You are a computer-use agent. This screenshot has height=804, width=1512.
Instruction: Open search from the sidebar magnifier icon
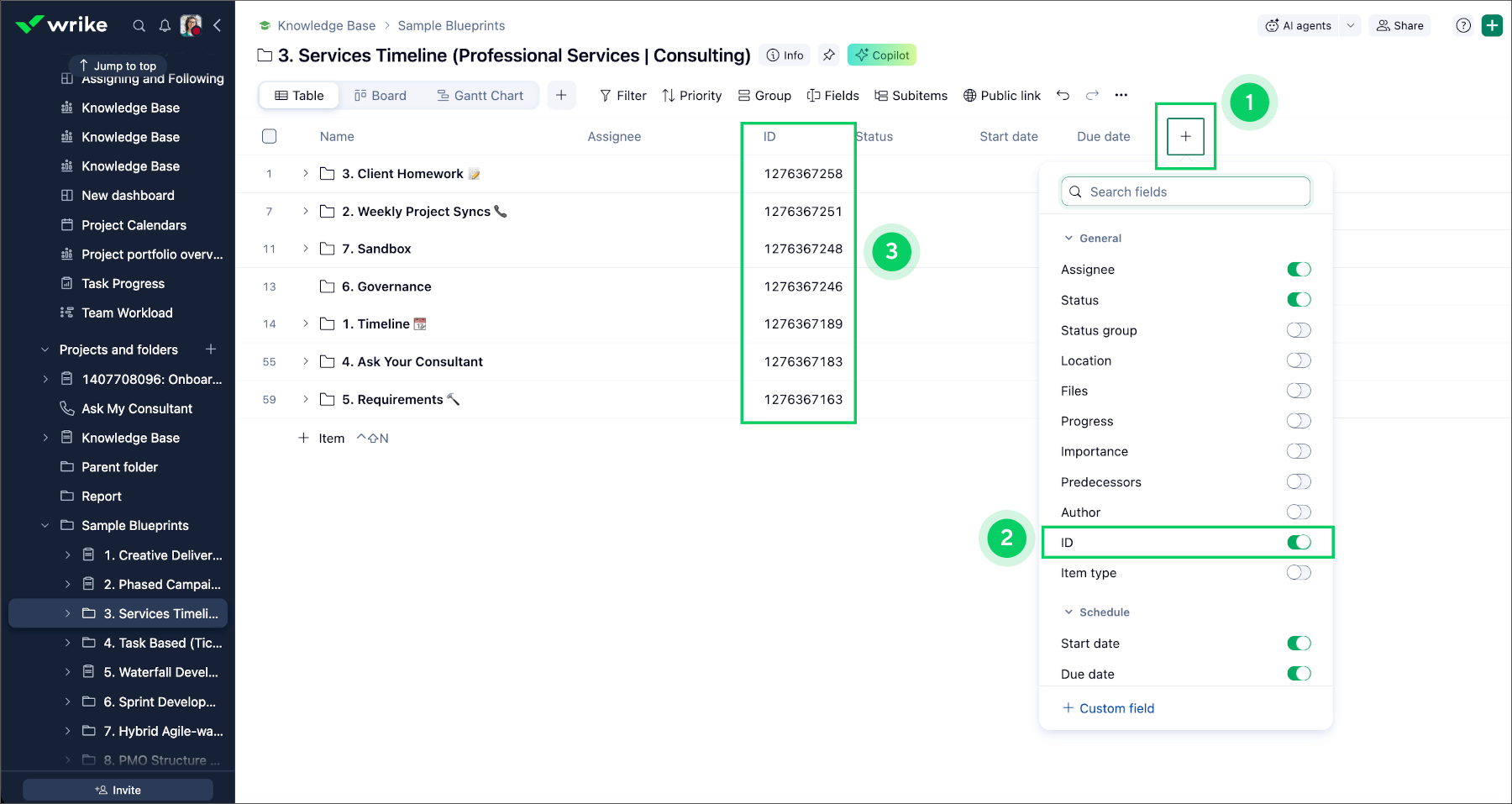(x=139, y=26)
